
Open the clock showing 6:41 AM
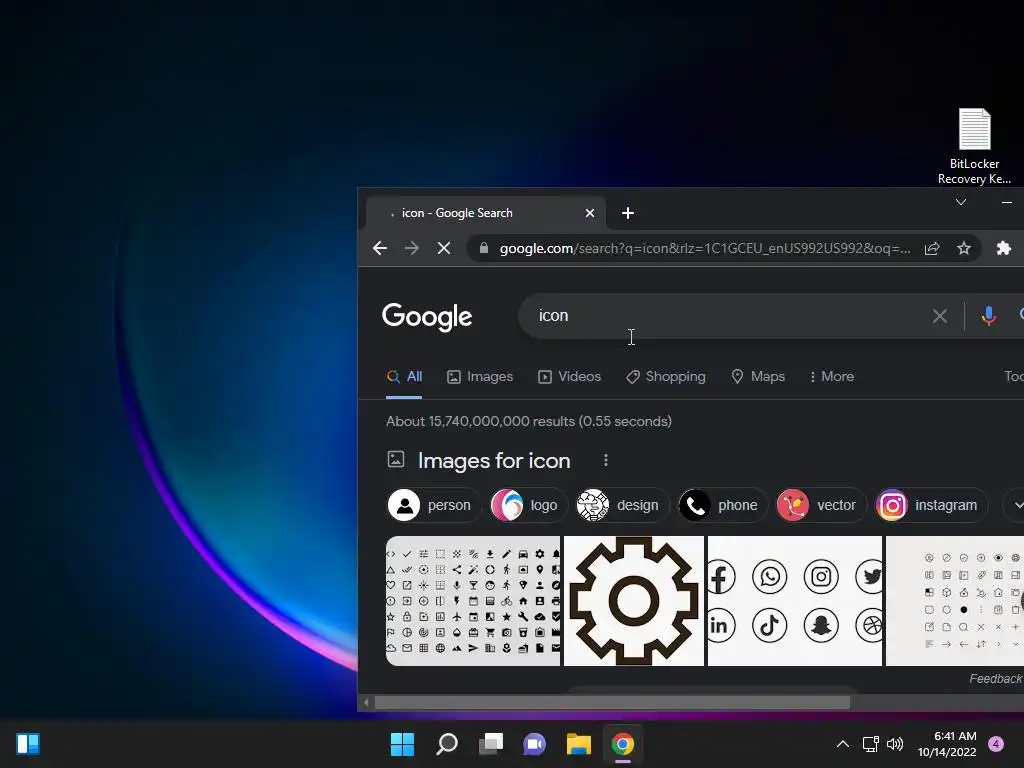947,744
